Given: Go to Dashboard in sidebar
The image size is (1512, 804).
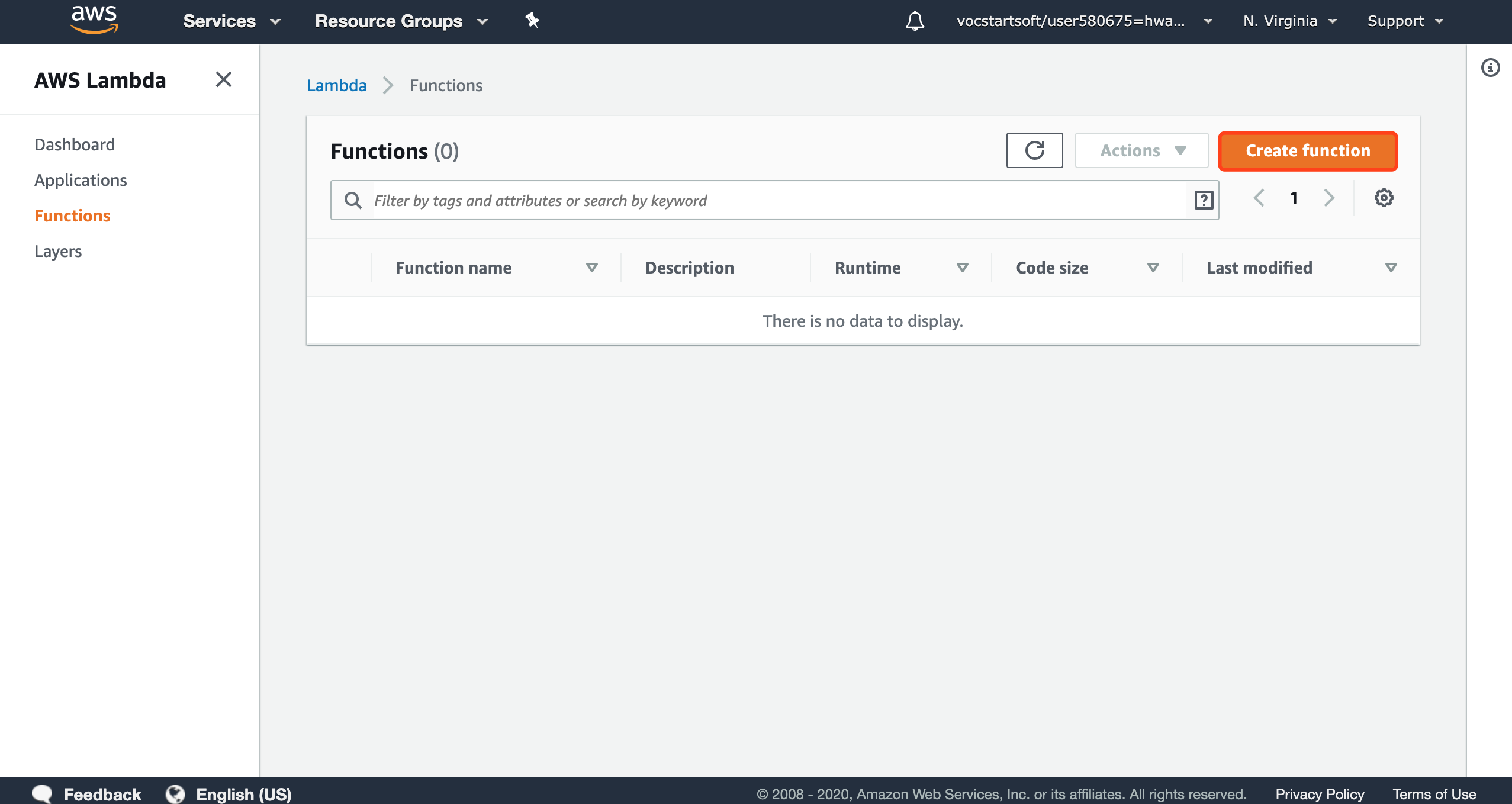Looking at the screenshot, I should click(x=75, y=144).
